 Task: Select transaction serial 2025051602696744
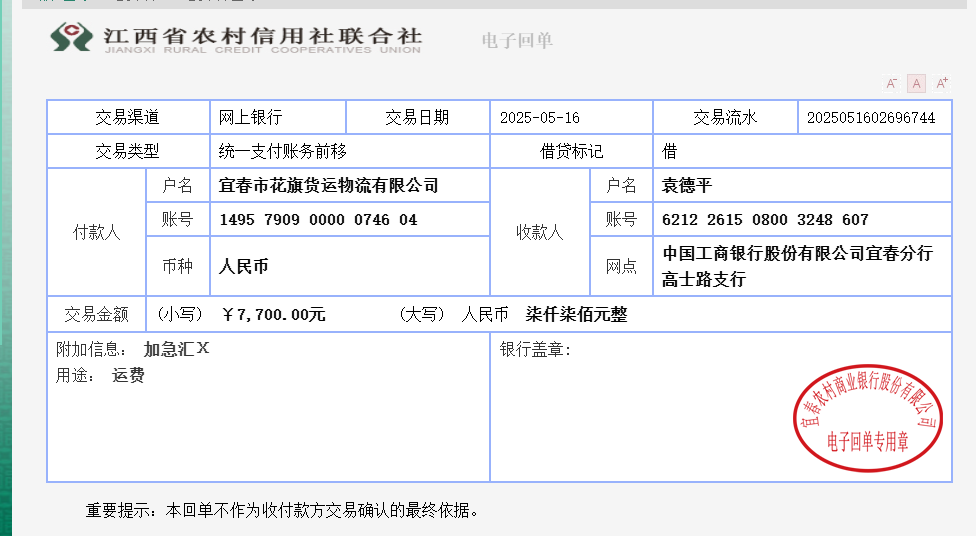871,118
